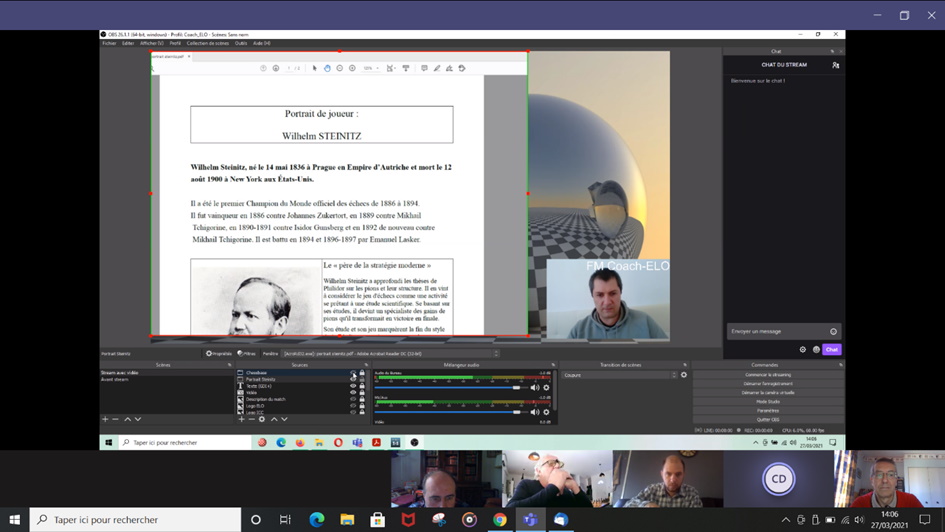This screenshot has height=532, width=945.
Task: Open source Filtres in OBS
Action: [247, 354]
